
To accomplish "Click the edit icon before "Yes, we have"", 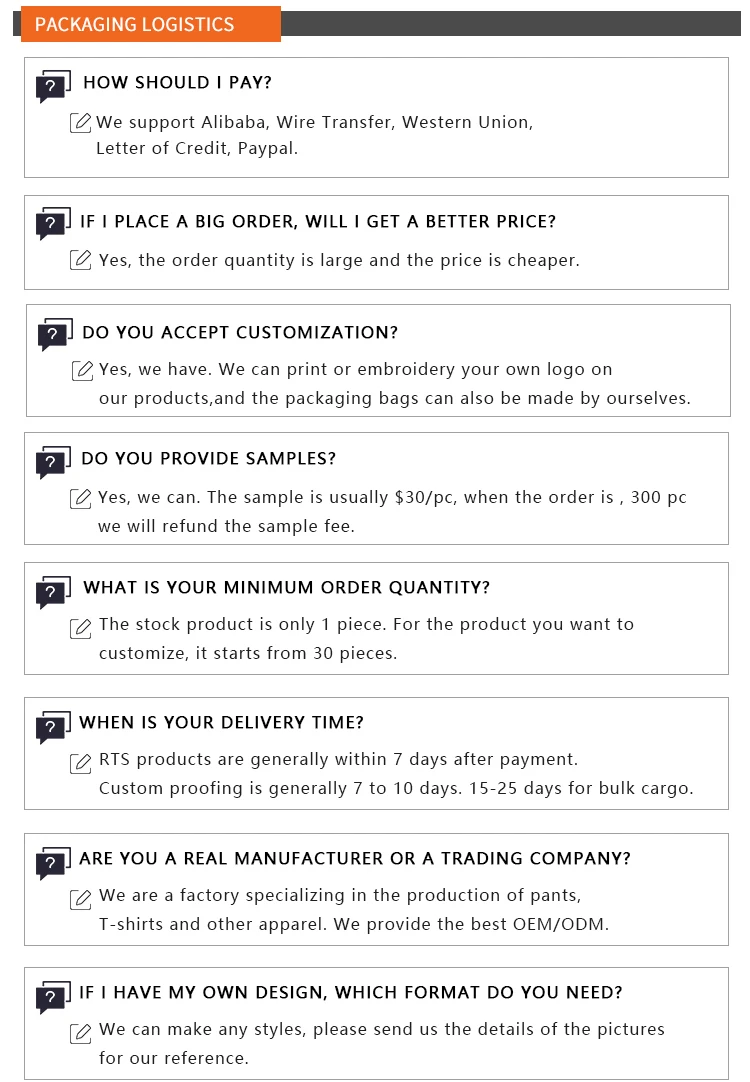I will [x=82, y=370].
